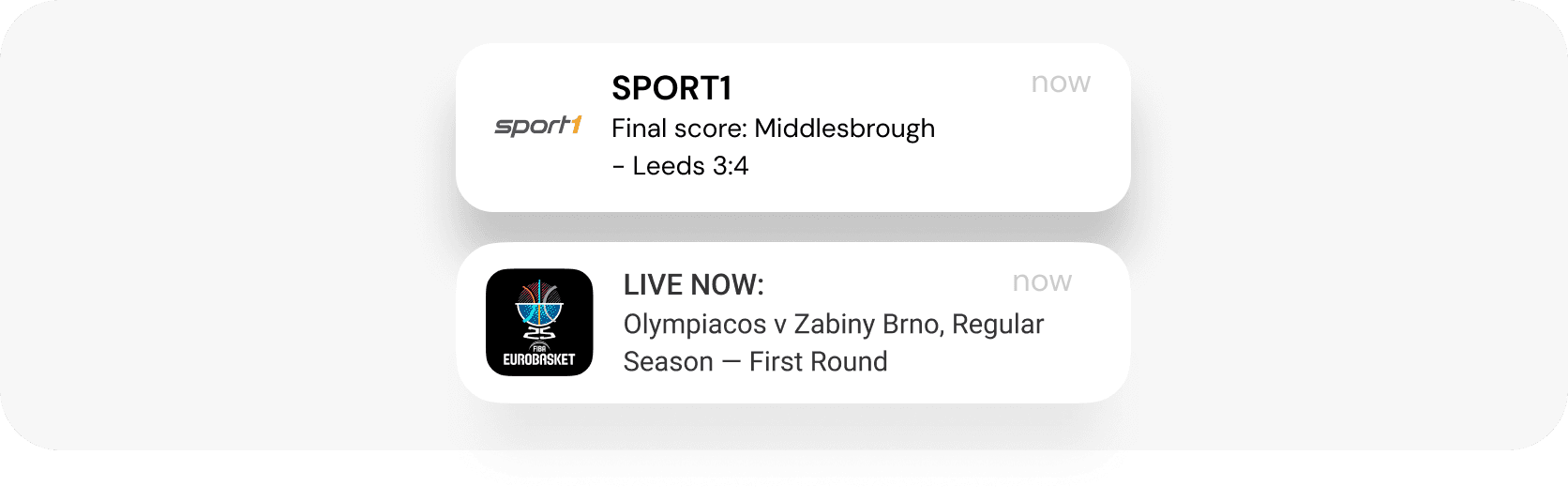Select the Leeds 3:4 score text
This screenshot has width=1568, height=501.
[690, 166]
